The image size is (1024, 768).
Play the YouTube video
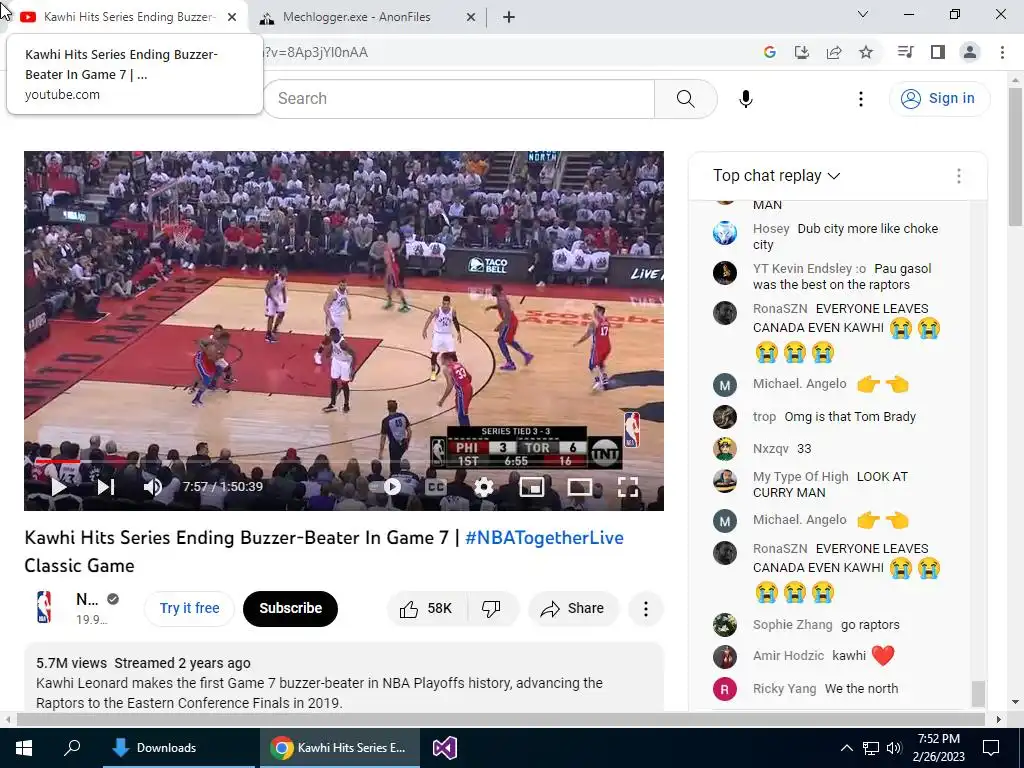point(59,487)
